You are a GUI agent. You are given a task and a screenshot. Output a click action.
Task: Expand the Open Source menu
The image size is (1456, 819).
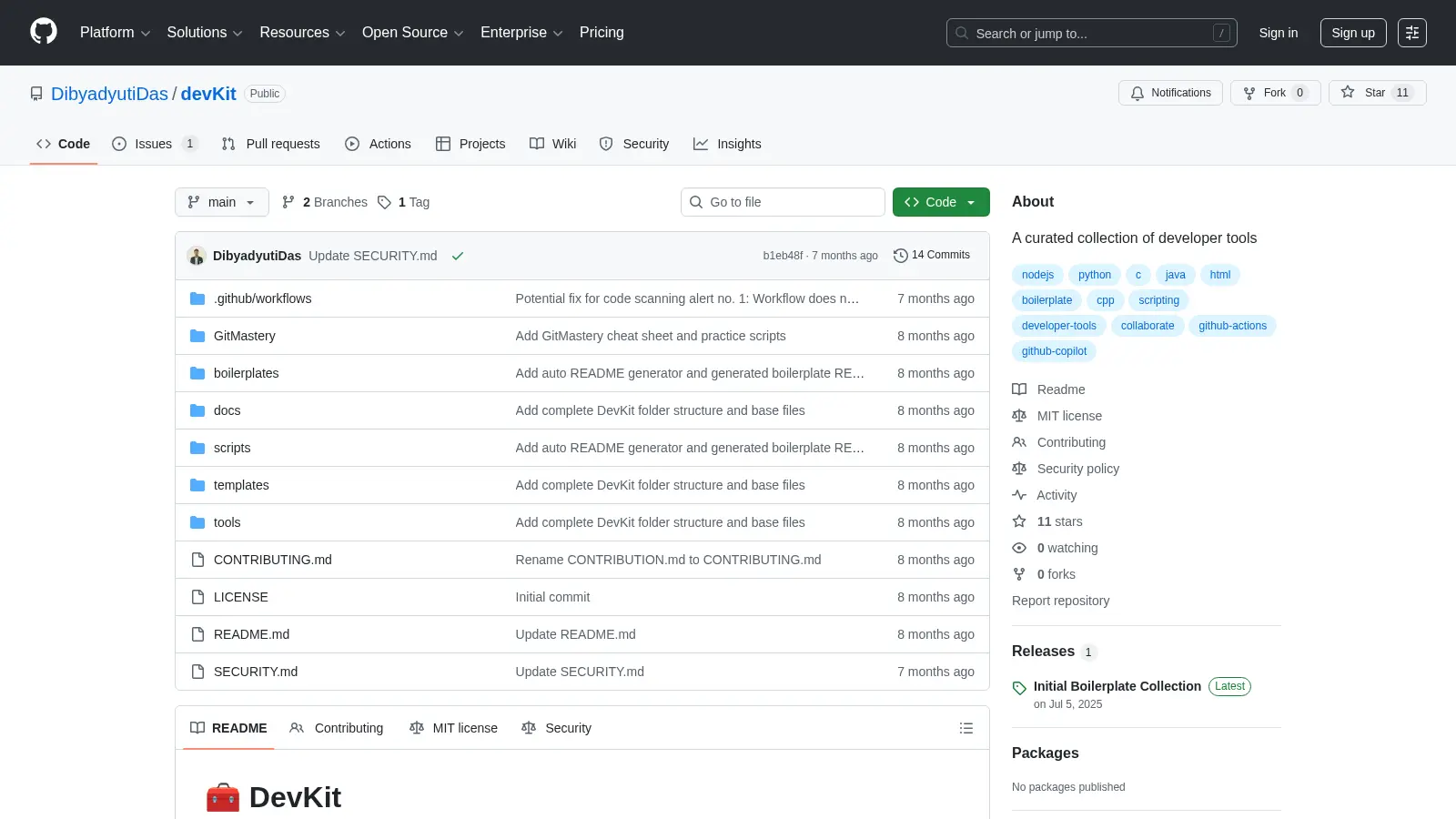tap(413, 33)
